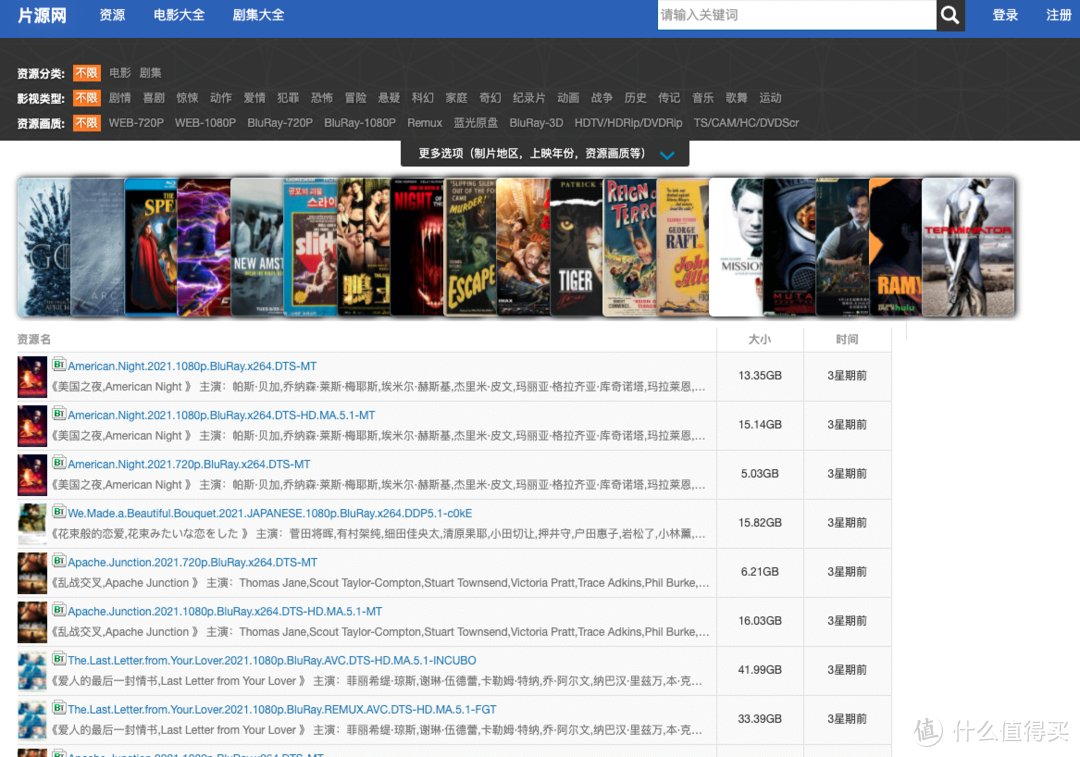Viewport: 1080px width, 757px height.
Task: Select 不限 in 资源分类 filter
Action: click(x=87, y=73)
